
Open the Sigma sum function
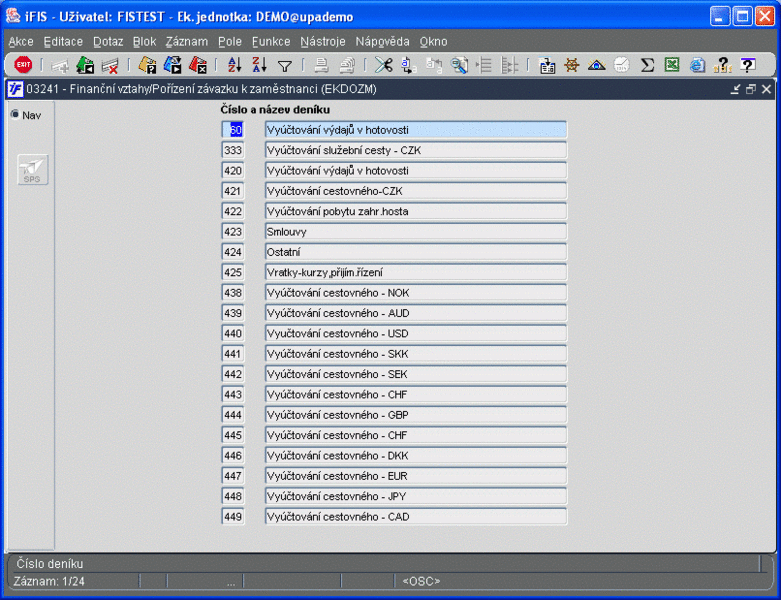[647, 65]
